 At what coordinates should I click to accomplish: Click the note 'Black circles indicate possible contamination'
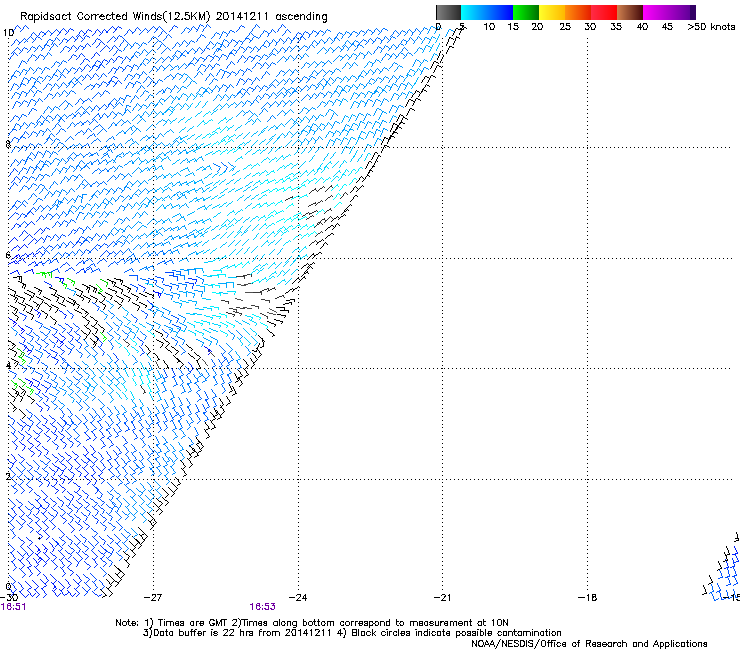pyautogui.click(x=456, y=633)
